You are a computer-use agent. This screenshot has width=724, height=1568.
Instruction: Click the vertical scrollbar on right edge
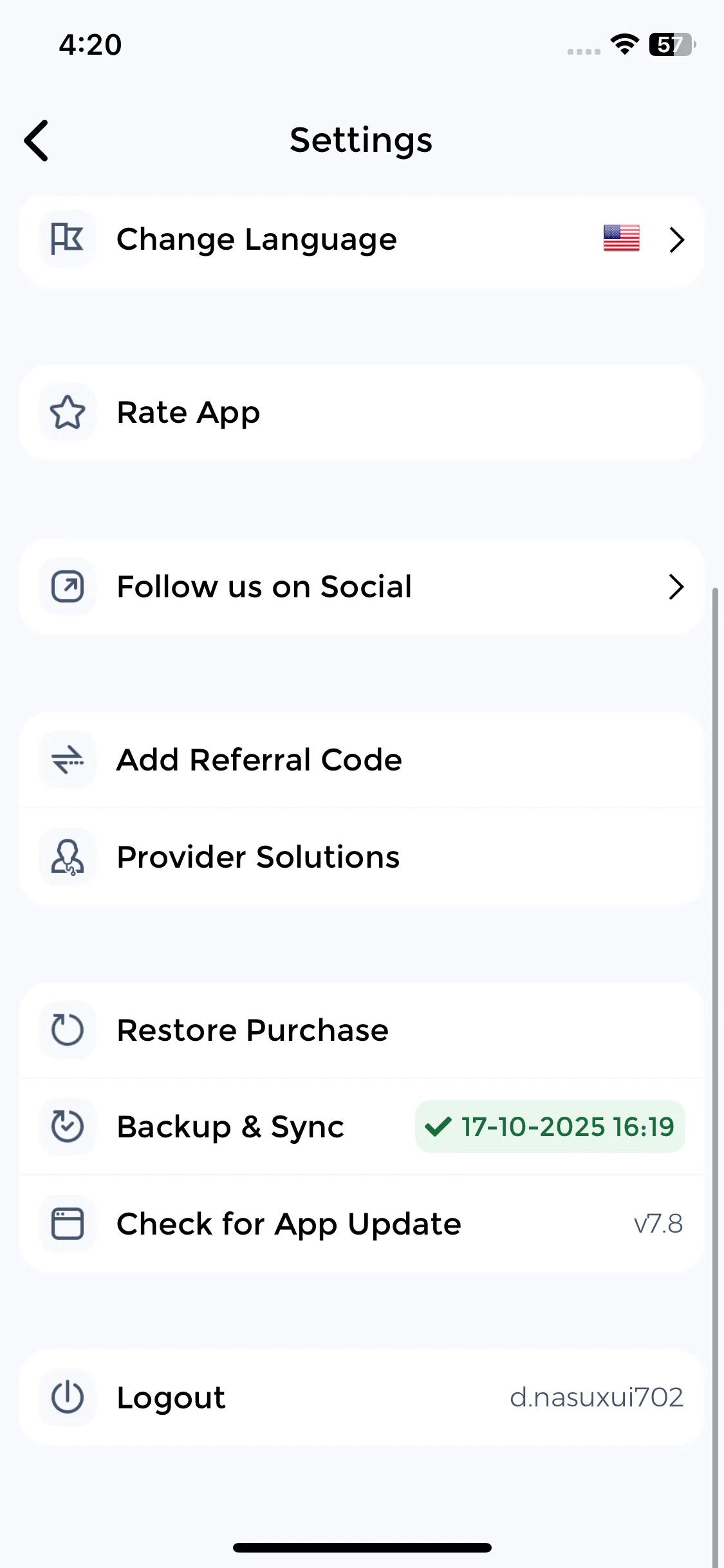pos(715,1030)
